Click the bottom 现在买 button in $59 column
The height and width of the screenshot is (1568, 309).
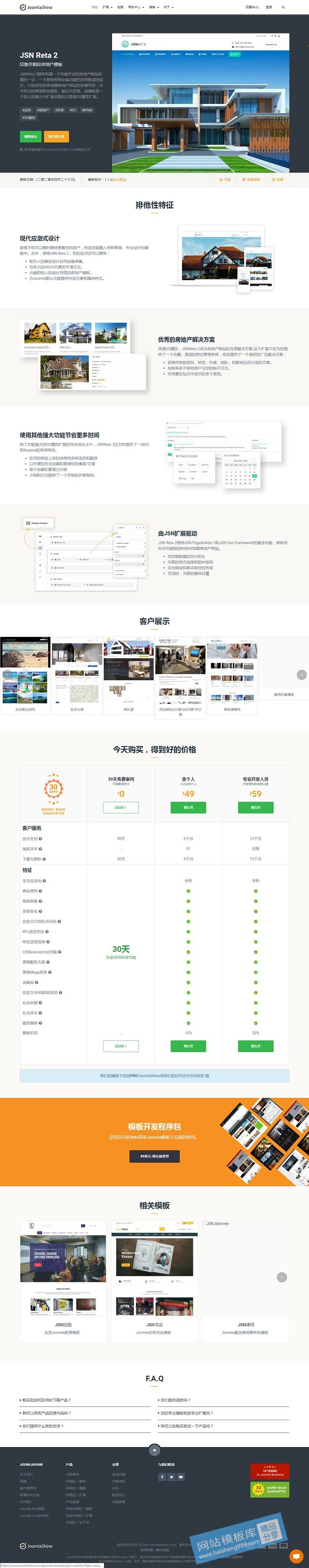tap(256, 1046)
